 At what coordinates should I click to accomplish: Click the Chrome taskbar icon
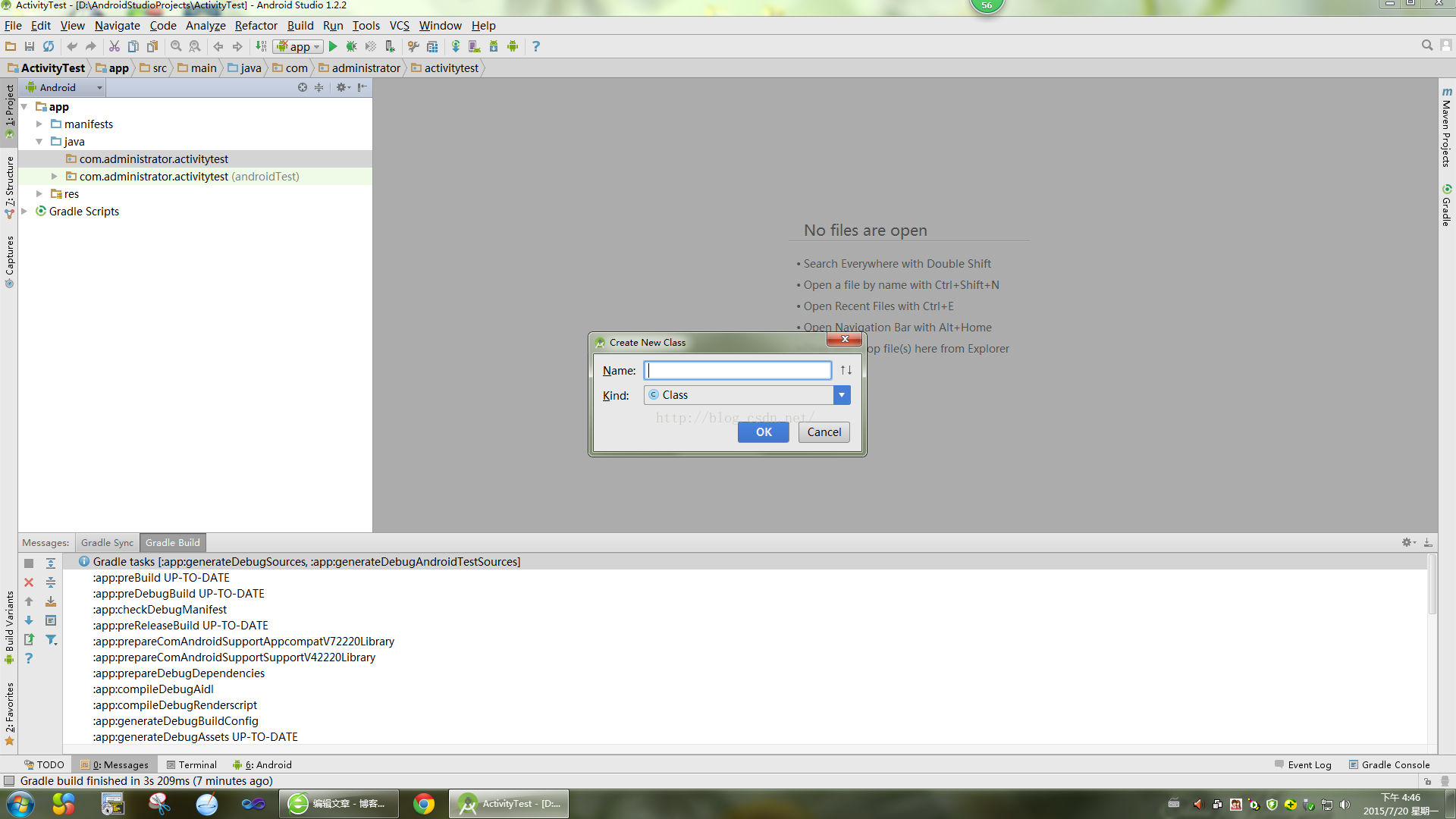coord(424,804)
